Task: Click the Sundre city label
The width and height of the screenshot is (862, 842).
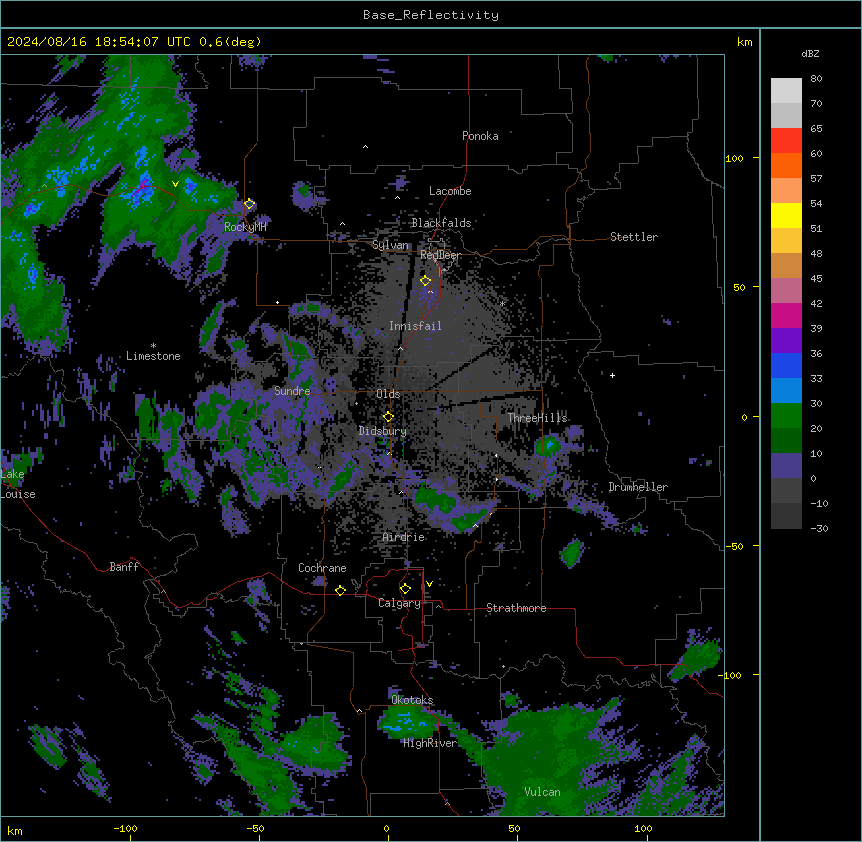Action: 292,391
